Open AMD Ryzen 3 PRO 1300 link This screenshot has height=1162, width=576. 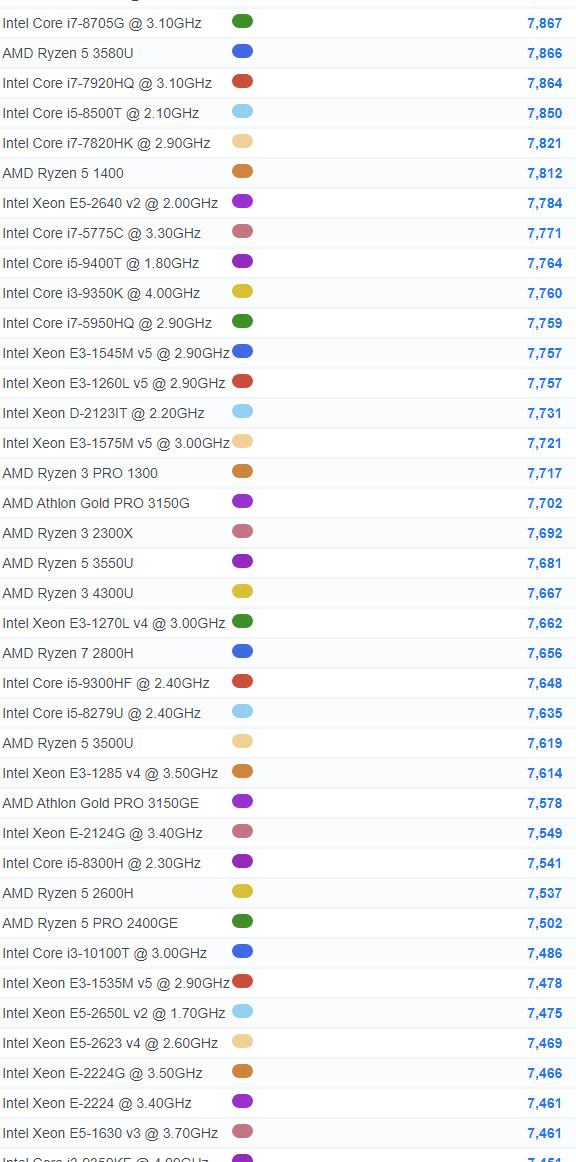coord(80,473)
